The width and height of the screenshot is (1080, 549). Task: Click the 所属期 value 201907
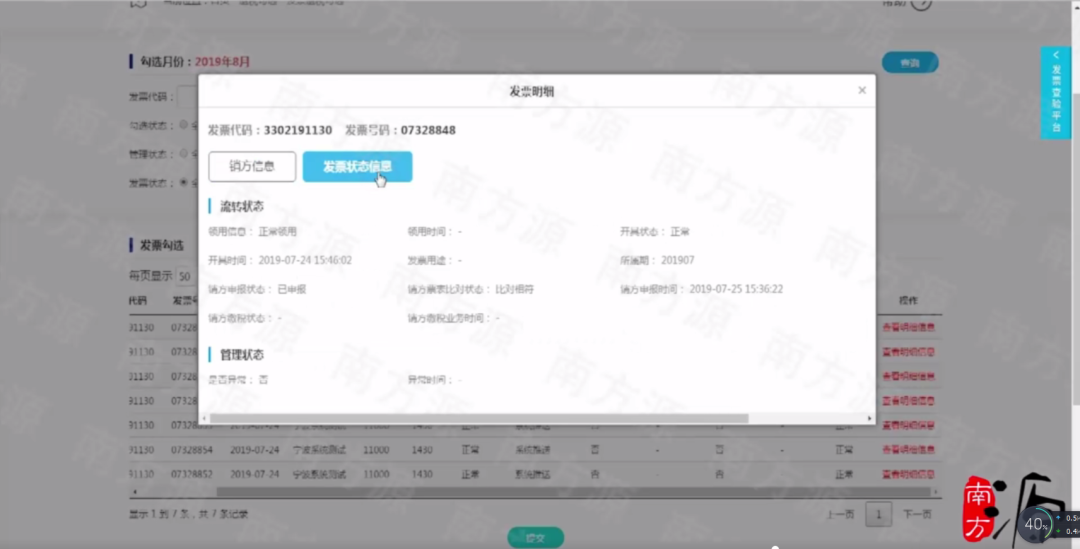pos(678,260)
